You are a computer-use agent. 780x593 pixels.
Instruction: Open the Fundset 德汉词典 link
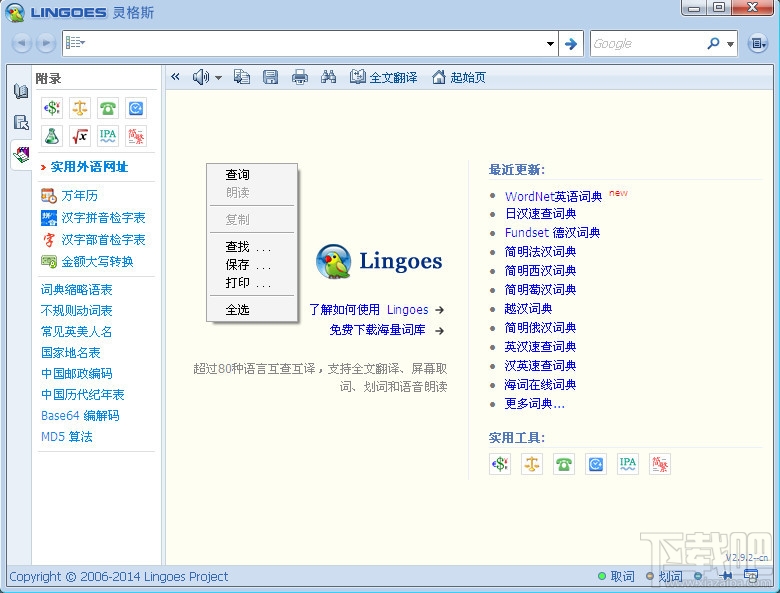(552, 232)
